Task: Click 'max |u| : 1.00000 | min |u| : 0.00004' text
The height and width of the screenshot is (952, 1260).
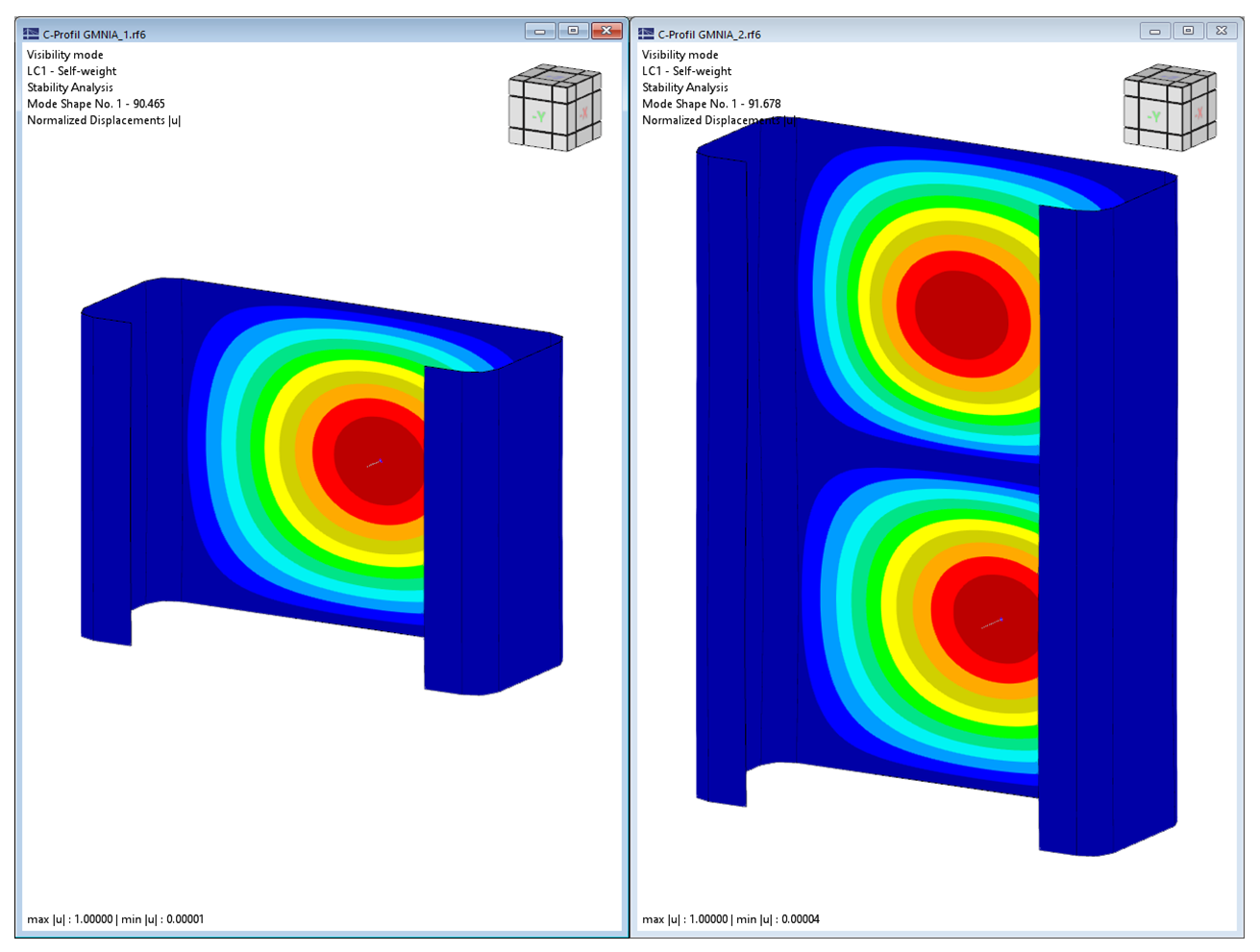Action: point(730,919)
